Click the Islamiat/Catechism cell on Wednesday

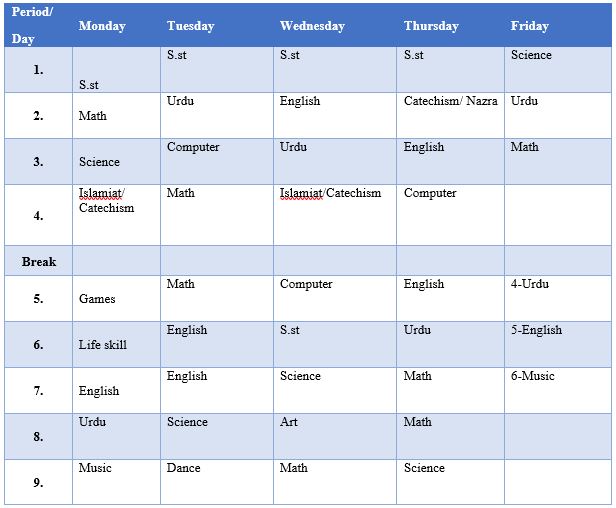(335, 215)
